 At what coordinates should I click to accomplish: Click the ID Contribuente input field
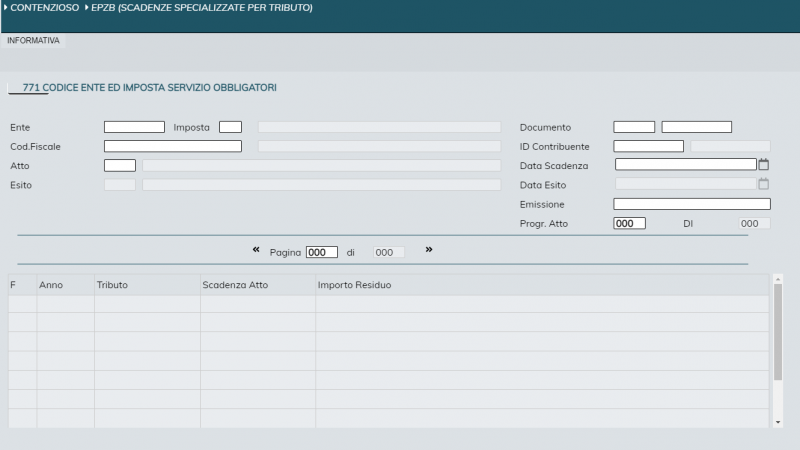tap(648, 146)
